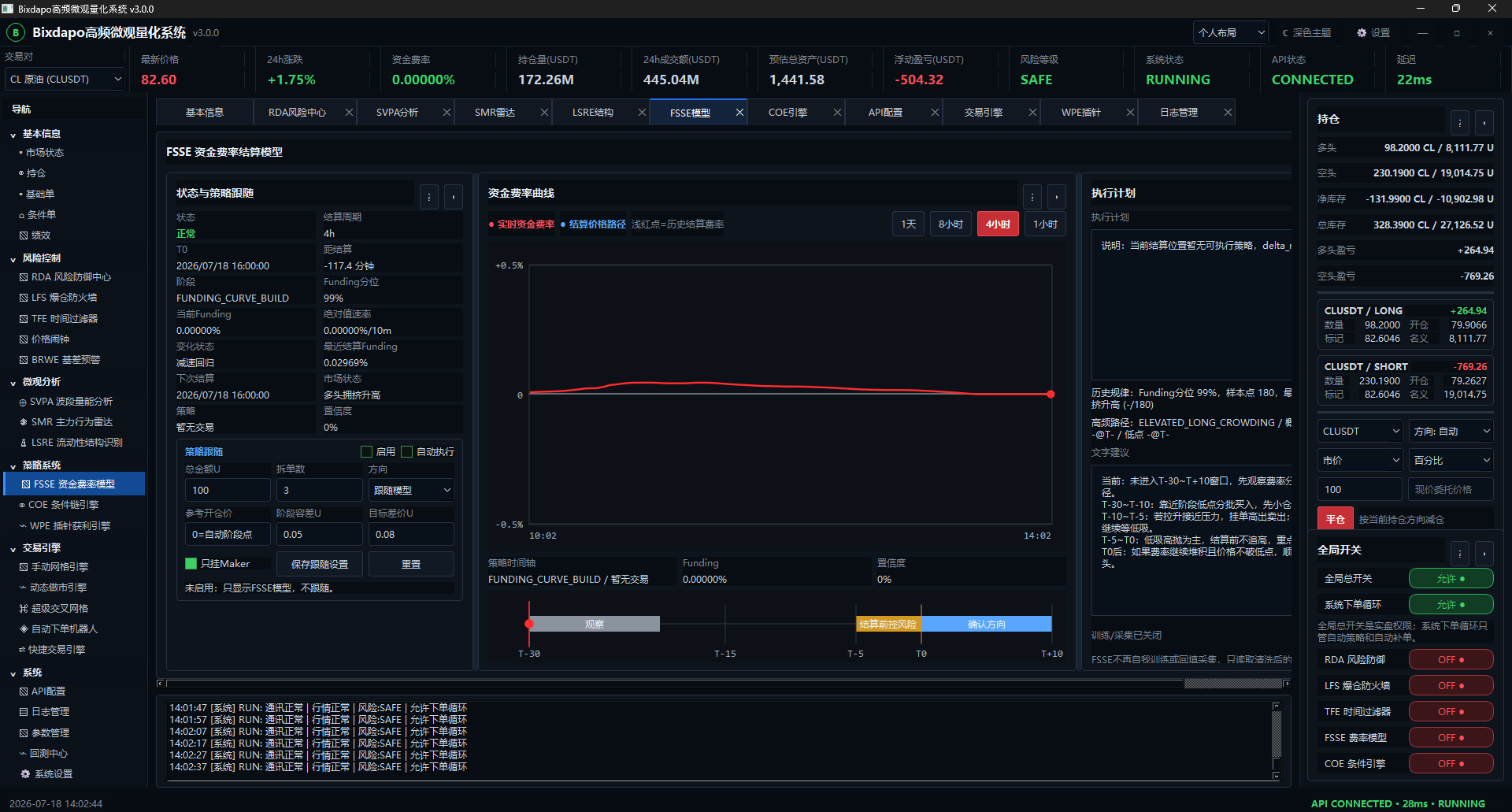Screen dimensions: 1512x812
Task: Tick the 自动执行 checkbox
Action: pos(406,452)
